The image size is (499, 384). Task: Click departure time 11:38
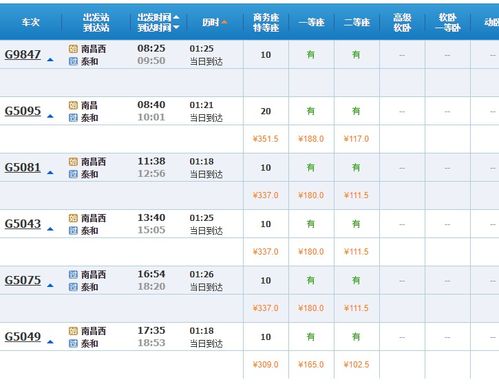(151, 161)
